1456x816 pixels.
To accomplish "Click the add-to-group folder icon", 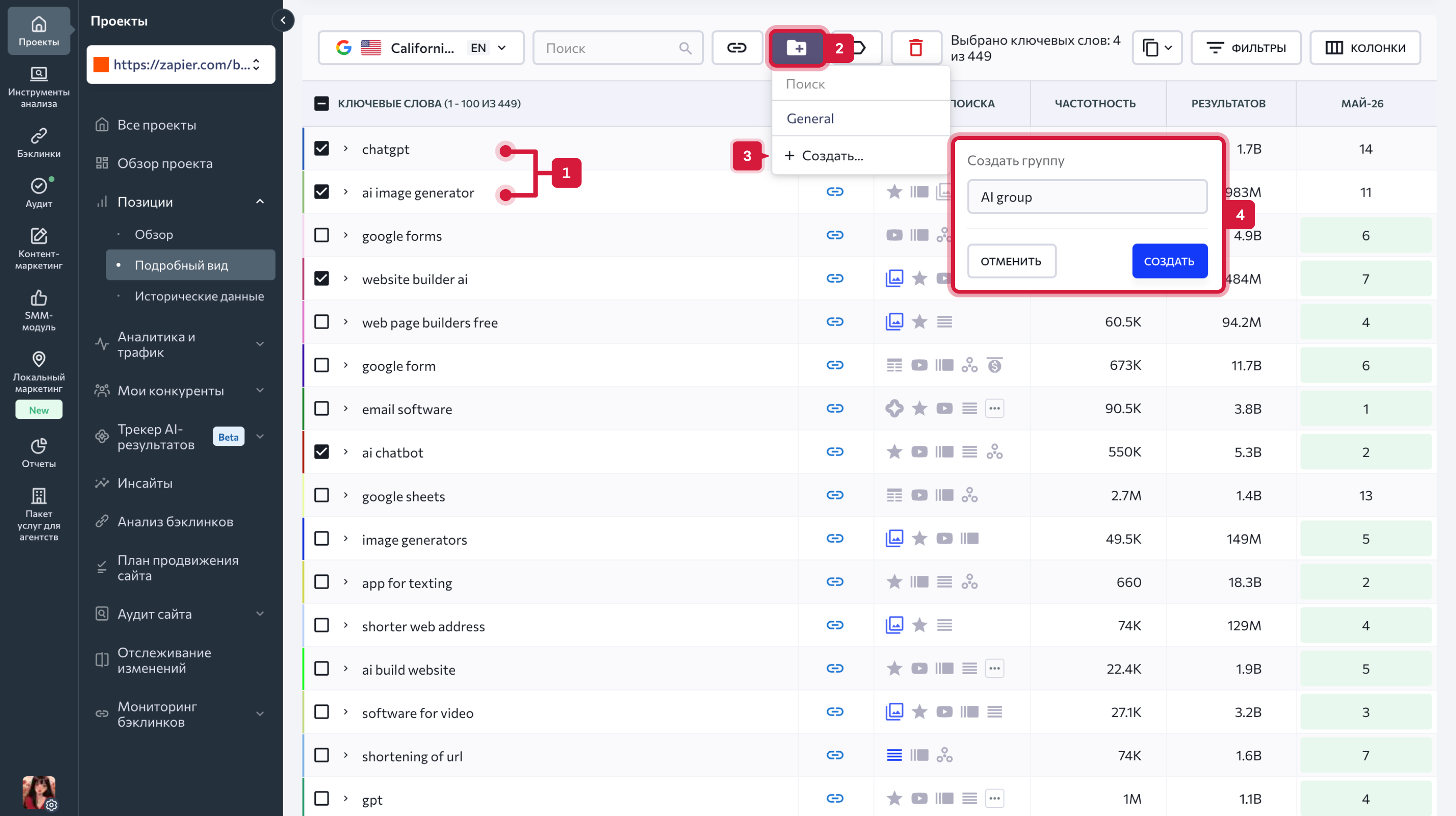I will (x=797, y=47).
